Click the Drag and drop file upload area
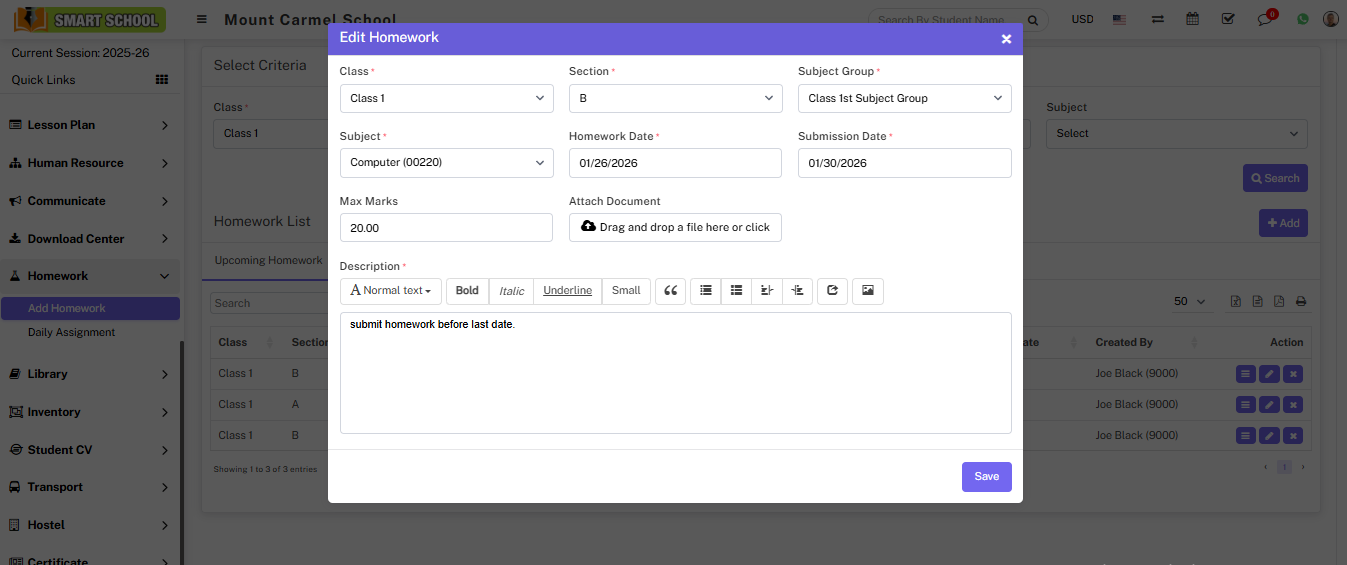 675,227
